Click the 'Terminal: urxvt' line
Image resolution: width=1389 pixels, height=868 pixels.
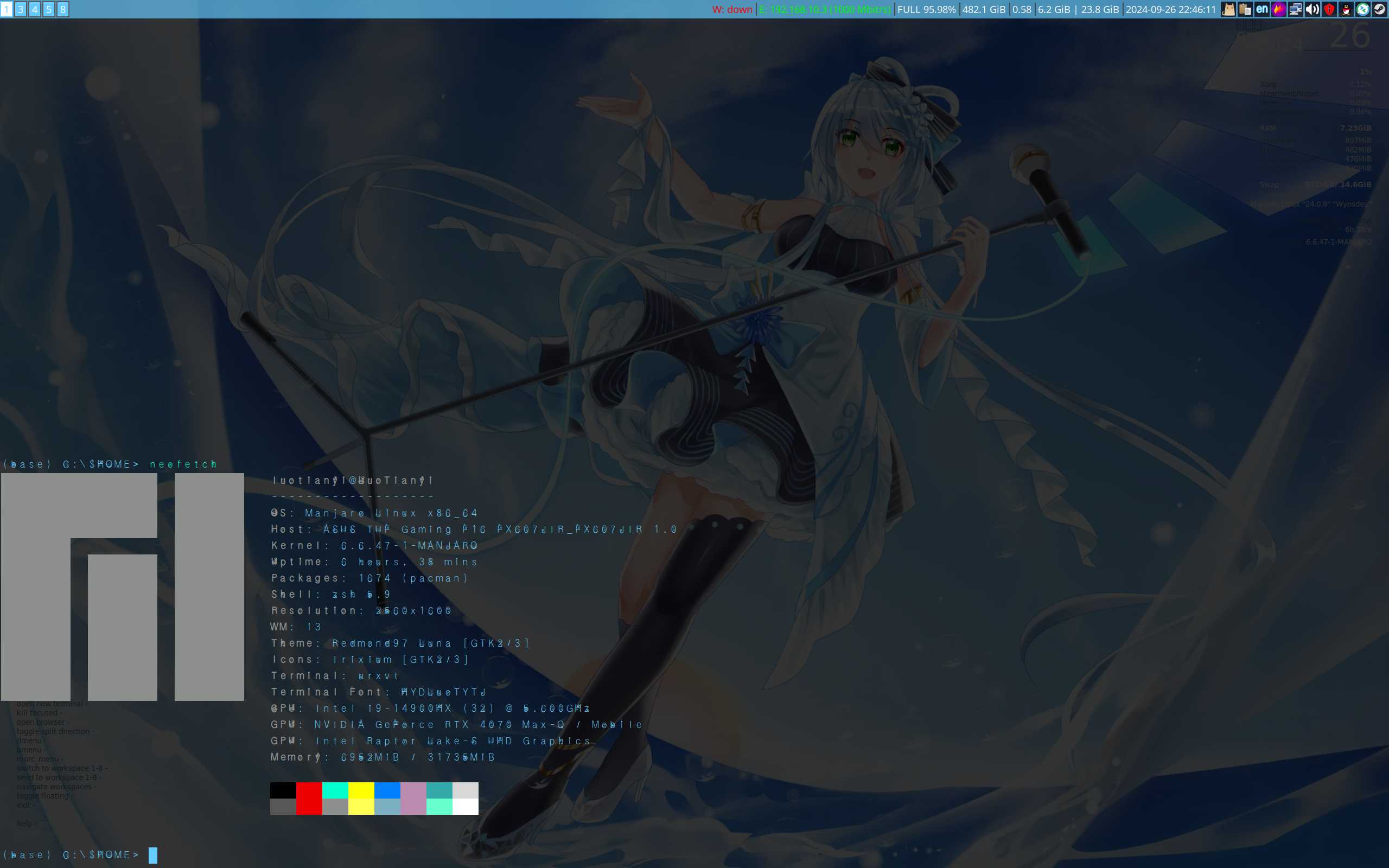(x=335, y=676)
